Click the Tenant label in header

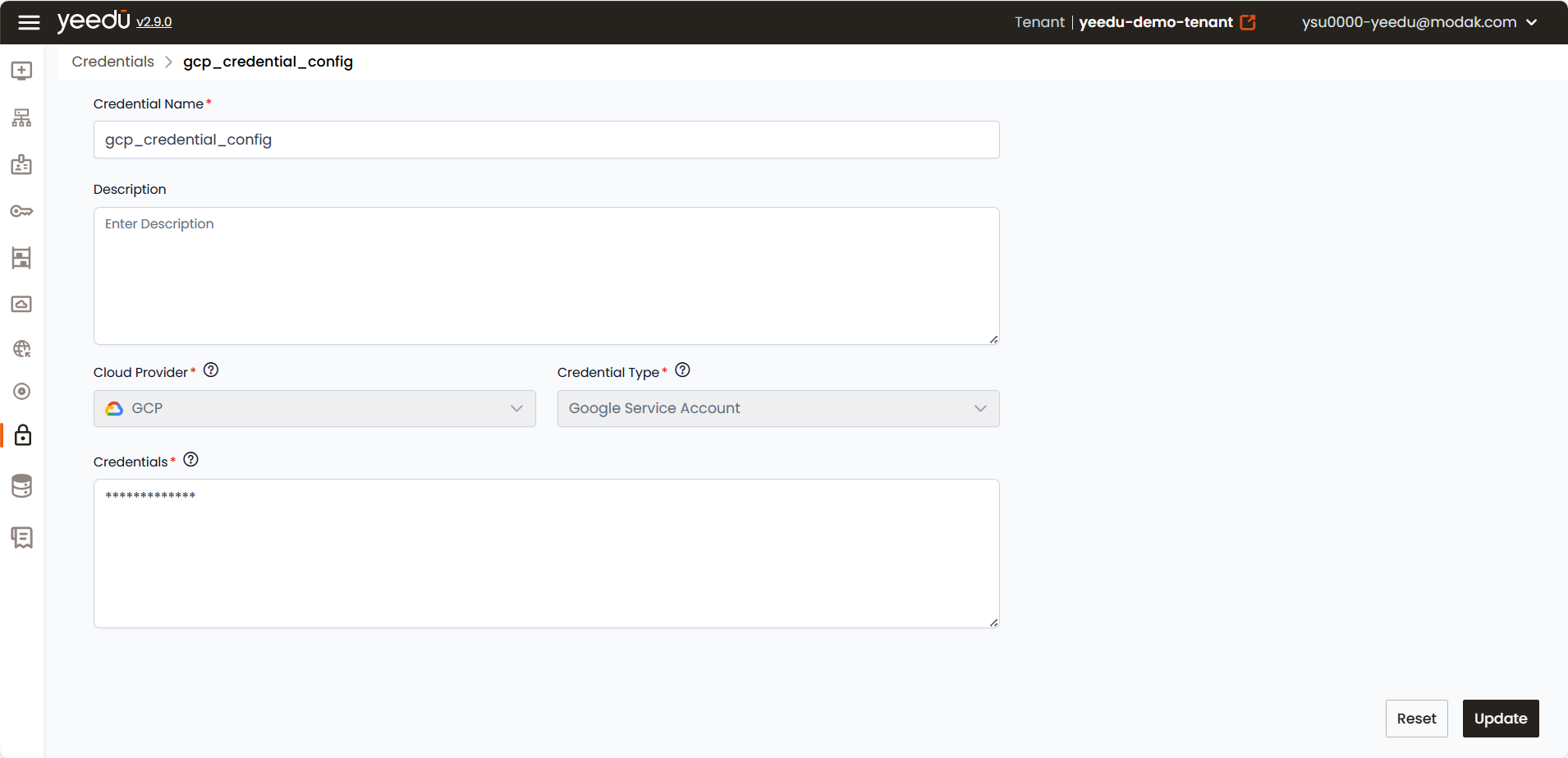[1039, 22]
